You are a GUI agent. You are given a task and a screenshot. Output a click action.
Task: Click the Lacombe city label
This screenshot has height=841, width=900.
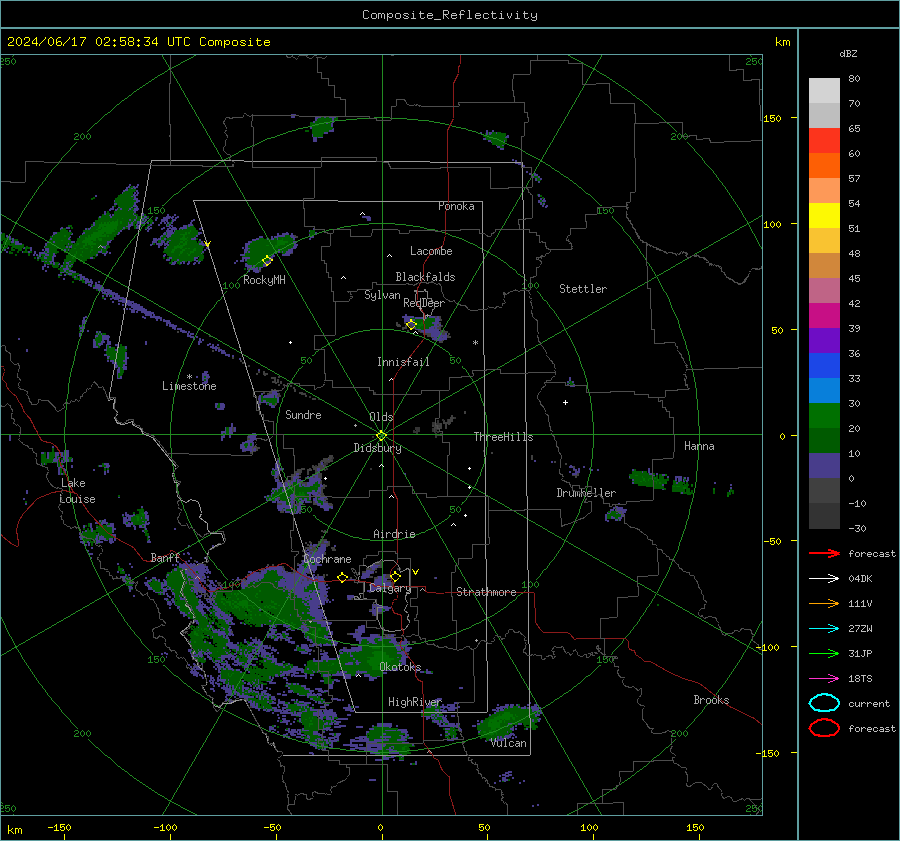click(431, 251)
